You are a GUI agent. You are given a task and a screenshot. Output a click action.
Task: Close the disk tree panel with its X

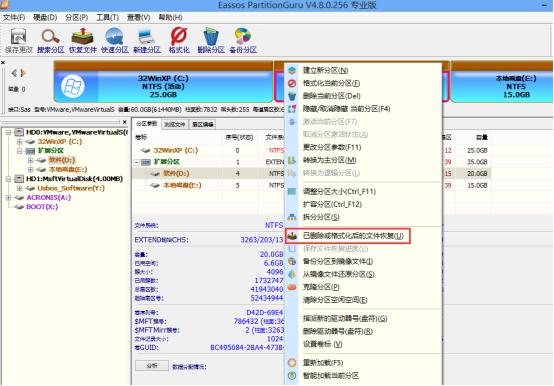coord(125,122)
